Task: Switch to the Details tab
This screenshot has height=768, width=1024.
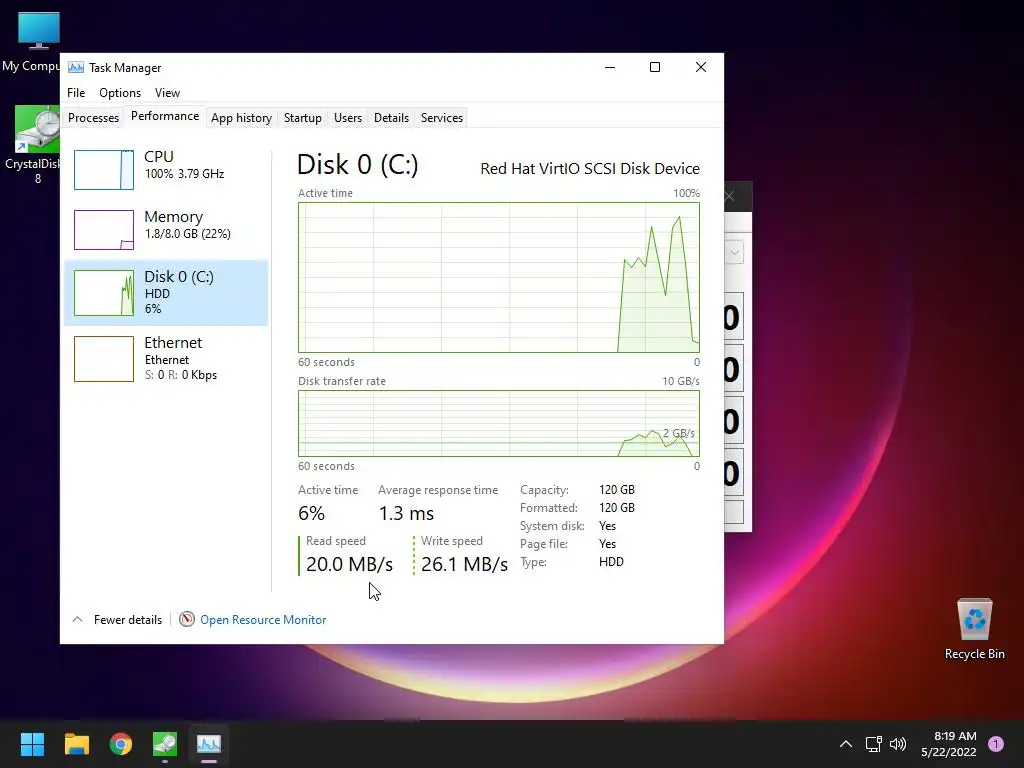Action: (391, 118)
